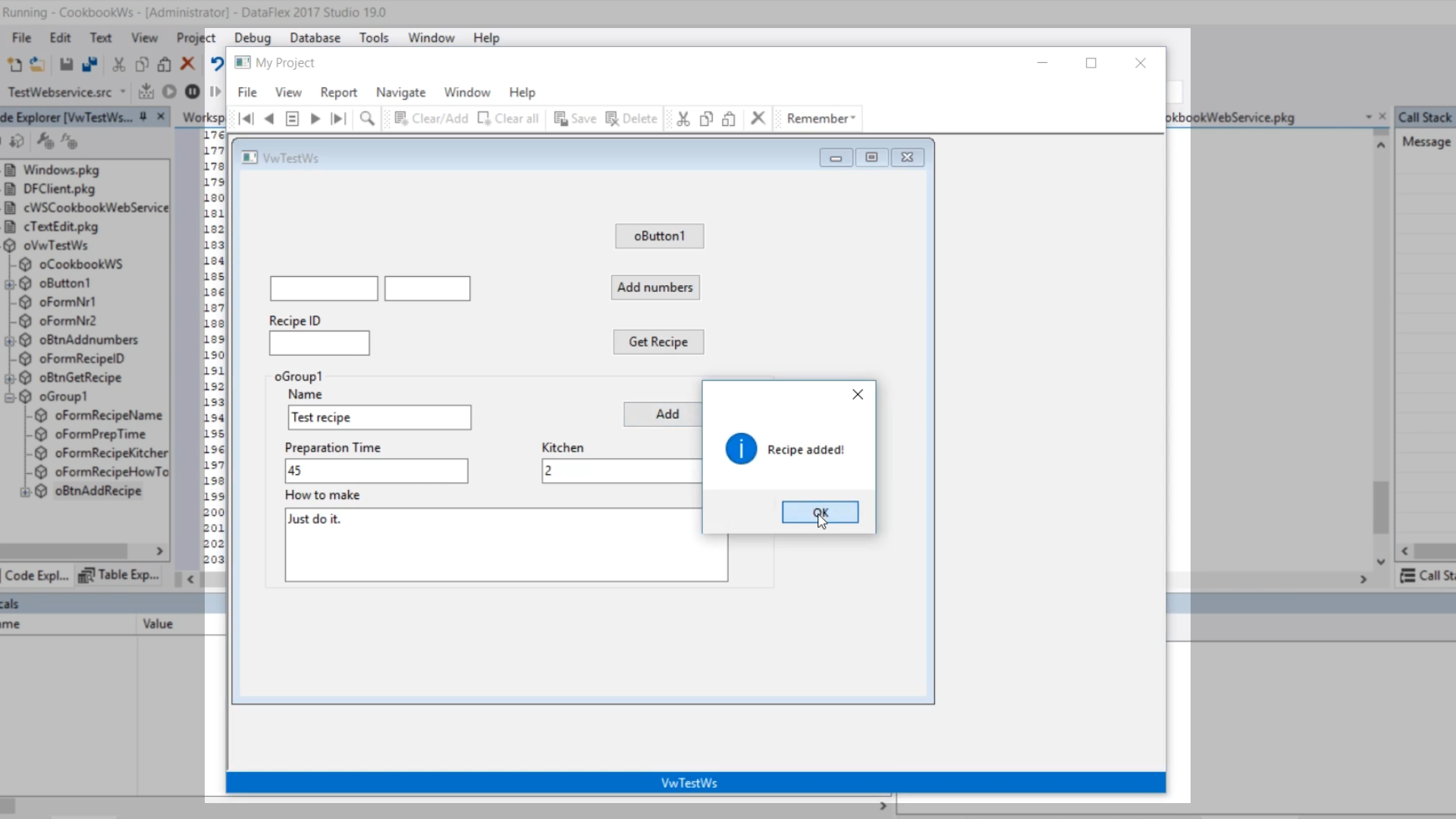Open the Remember dropdown in toolbar

[821, 118]
